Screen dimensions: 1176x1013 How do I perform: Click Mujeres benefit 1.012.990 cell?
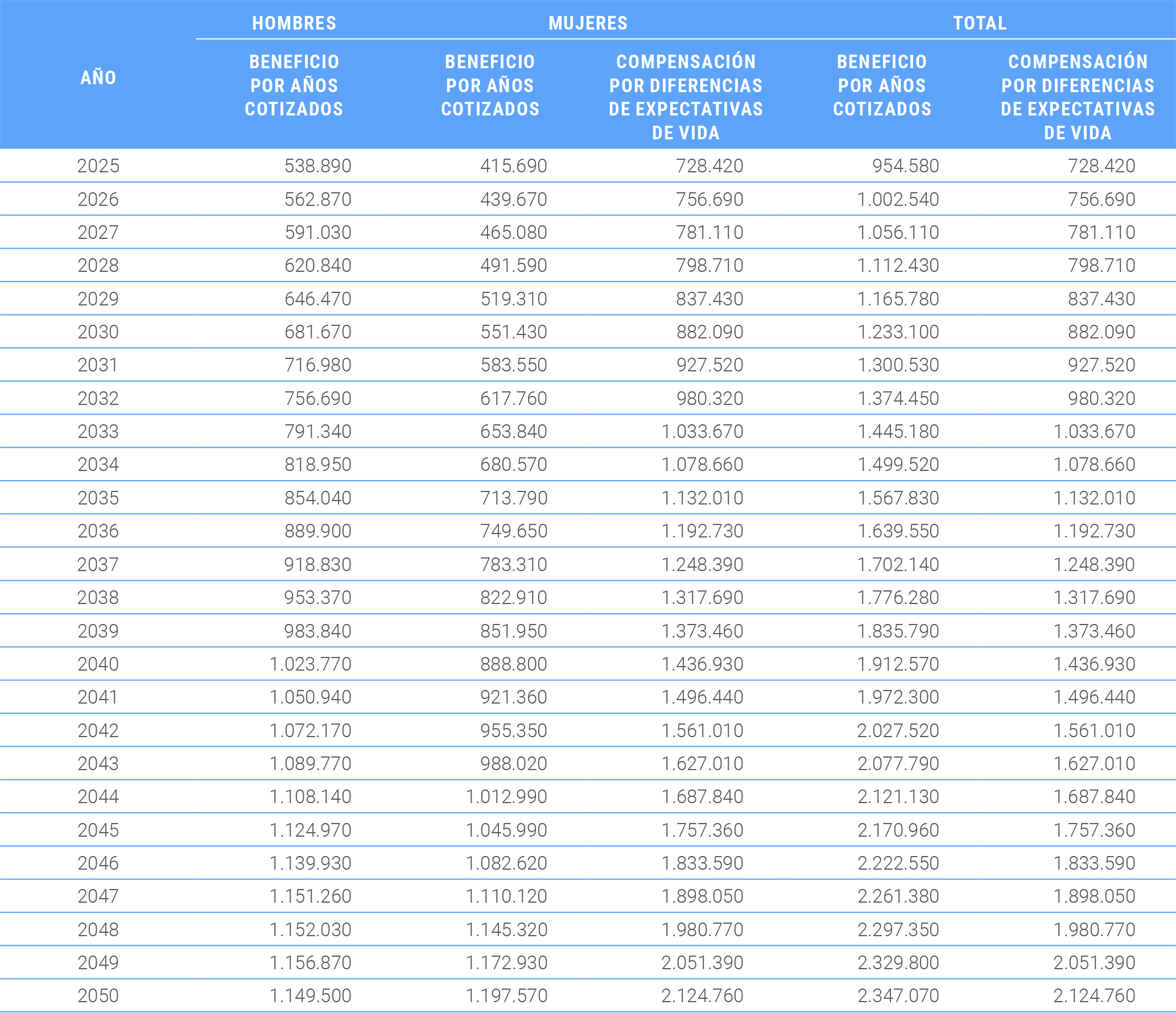(506, 796)
